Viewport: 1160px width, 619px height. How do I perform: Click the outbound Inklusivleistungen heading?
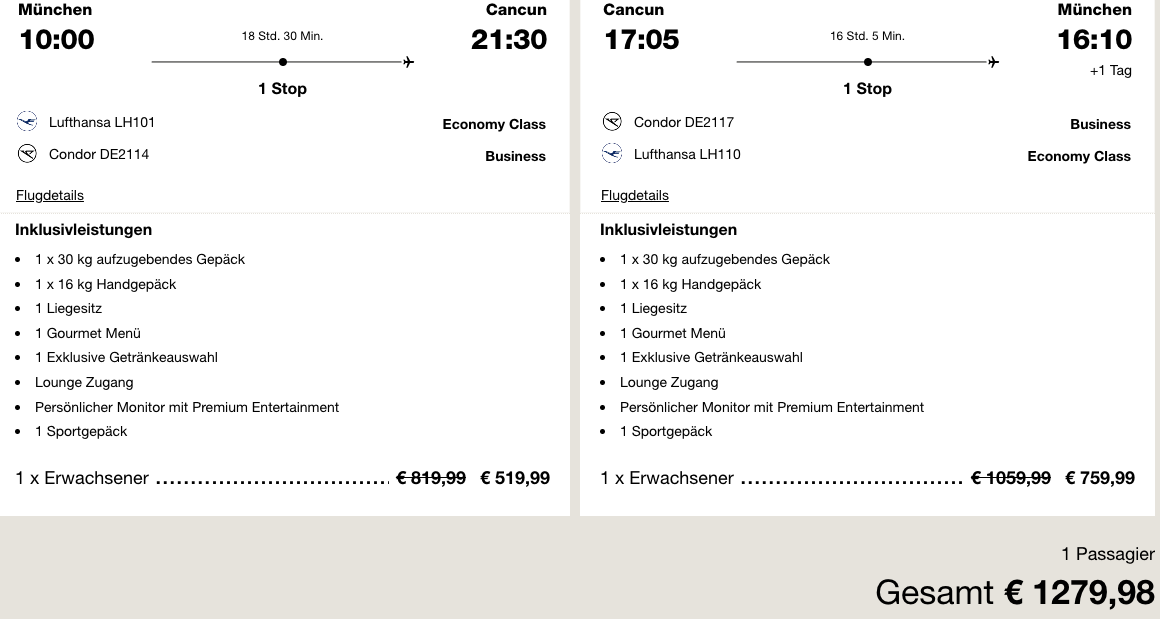point(84,229)
